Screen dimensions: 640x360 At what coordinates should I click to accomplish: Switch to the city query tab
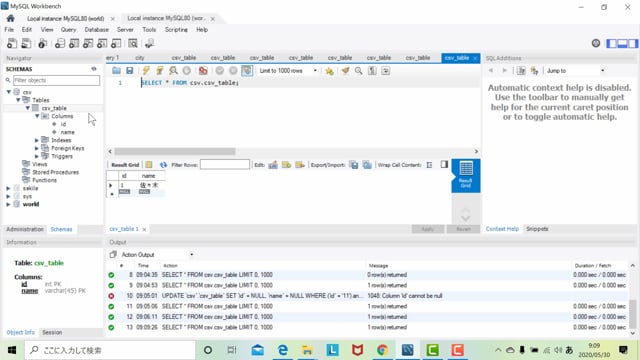click(x=140, y=58)
